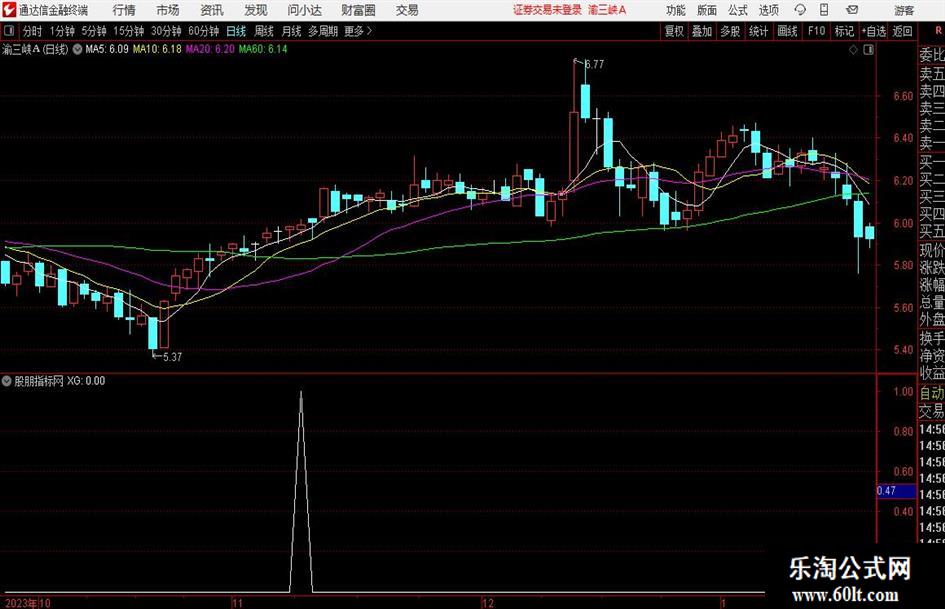Click the MA20: 6.20 label
Viewport: 945px width, 609px height.
210,49
